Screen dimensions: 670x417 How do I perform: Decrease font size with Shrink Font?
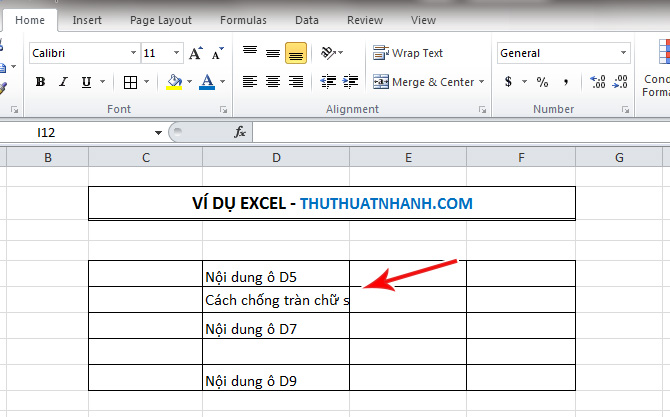pyautogui.click(x=217, y=53)
